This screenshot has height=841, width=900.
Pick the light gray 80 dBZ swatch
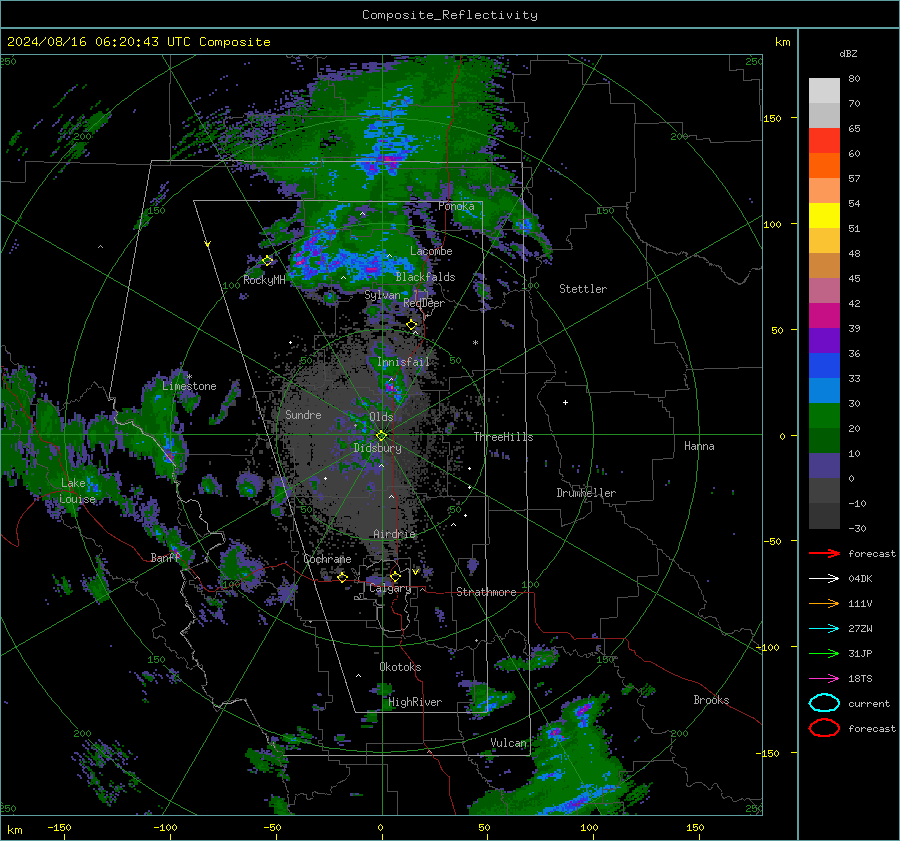pos(824,90)
